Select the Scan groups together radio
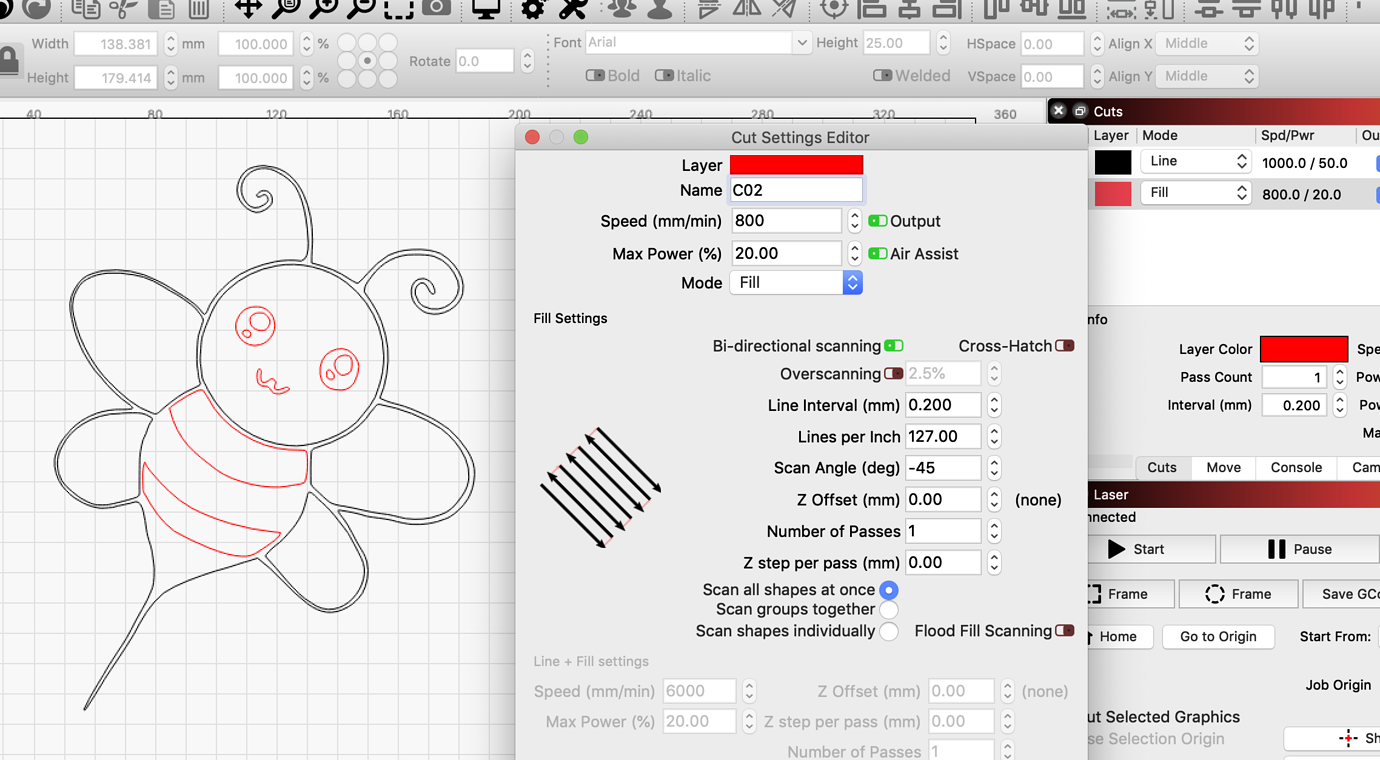The width and height of the screenshot is (1380, 760). pyautogui.click(x=889, y=610)
